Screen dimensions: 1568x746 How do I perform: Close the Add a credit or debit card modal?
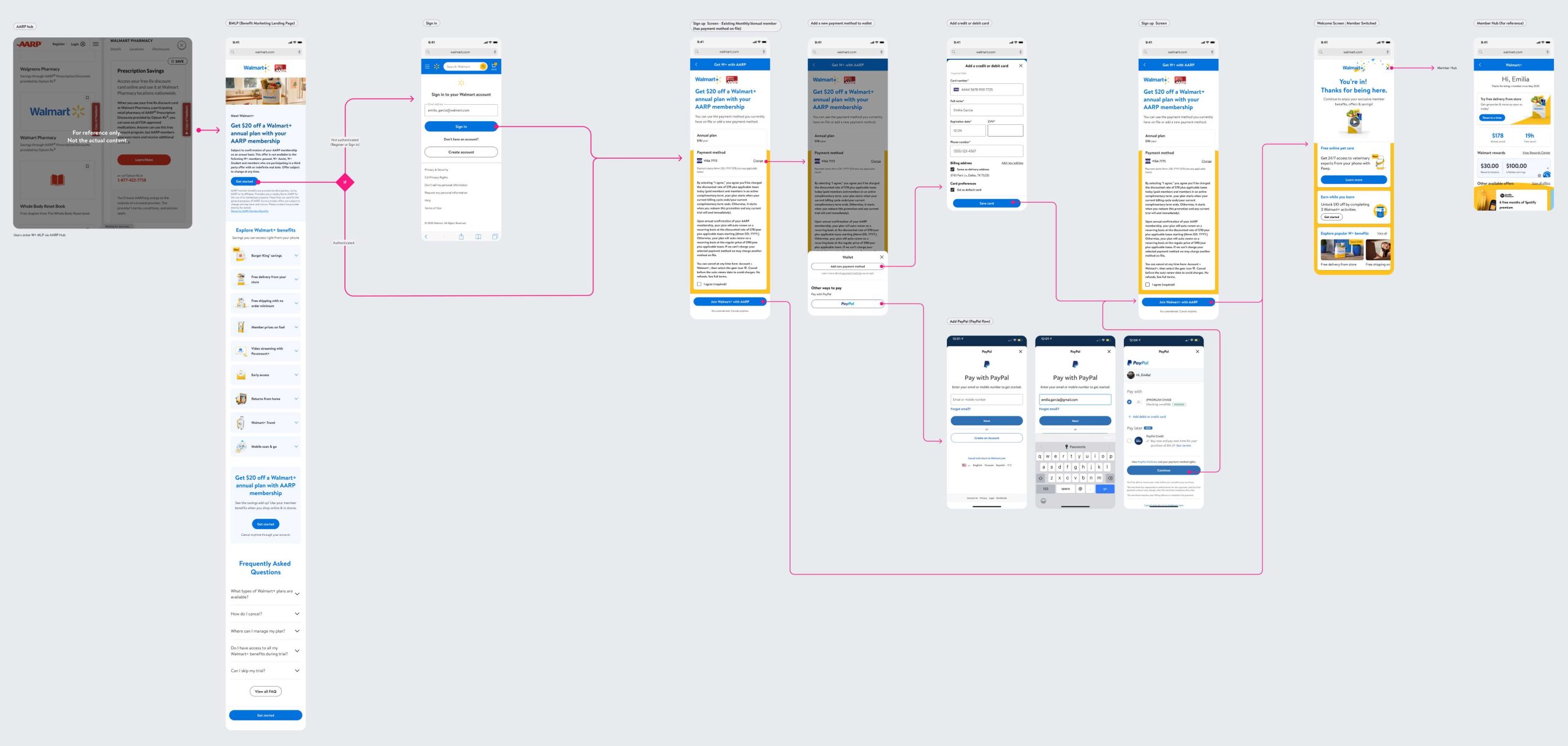pyautogui.click(x=1020, y=66)
